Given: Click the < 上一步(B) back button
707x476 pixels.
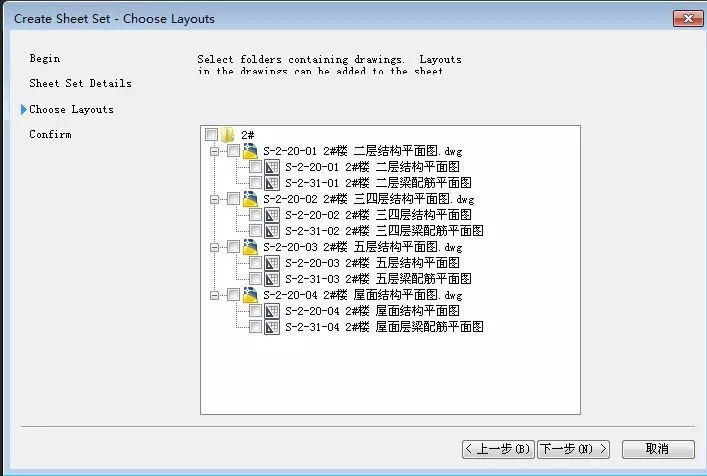Looking at the screenshot, I should point(498,449).
